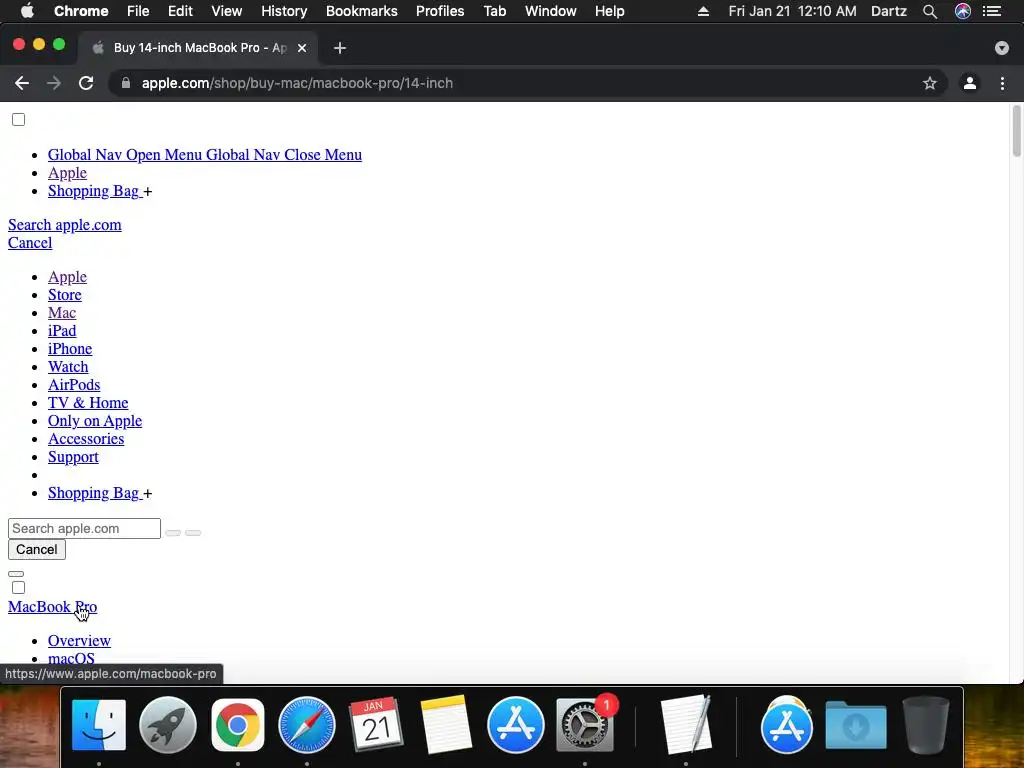1024x768 pixels.
Task: Click the Cancel button under search field
Action: tap(37, 549)
